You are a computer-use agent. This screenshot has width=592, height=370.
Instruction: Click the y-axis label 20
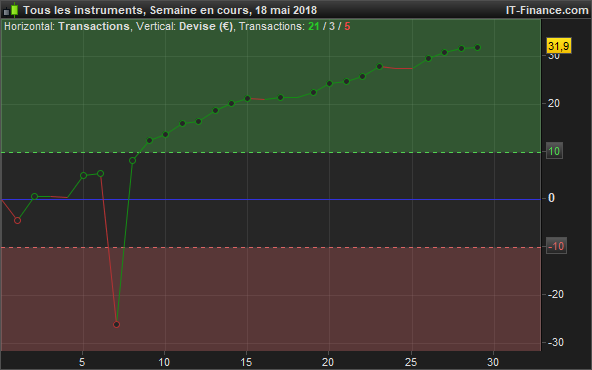553,103
